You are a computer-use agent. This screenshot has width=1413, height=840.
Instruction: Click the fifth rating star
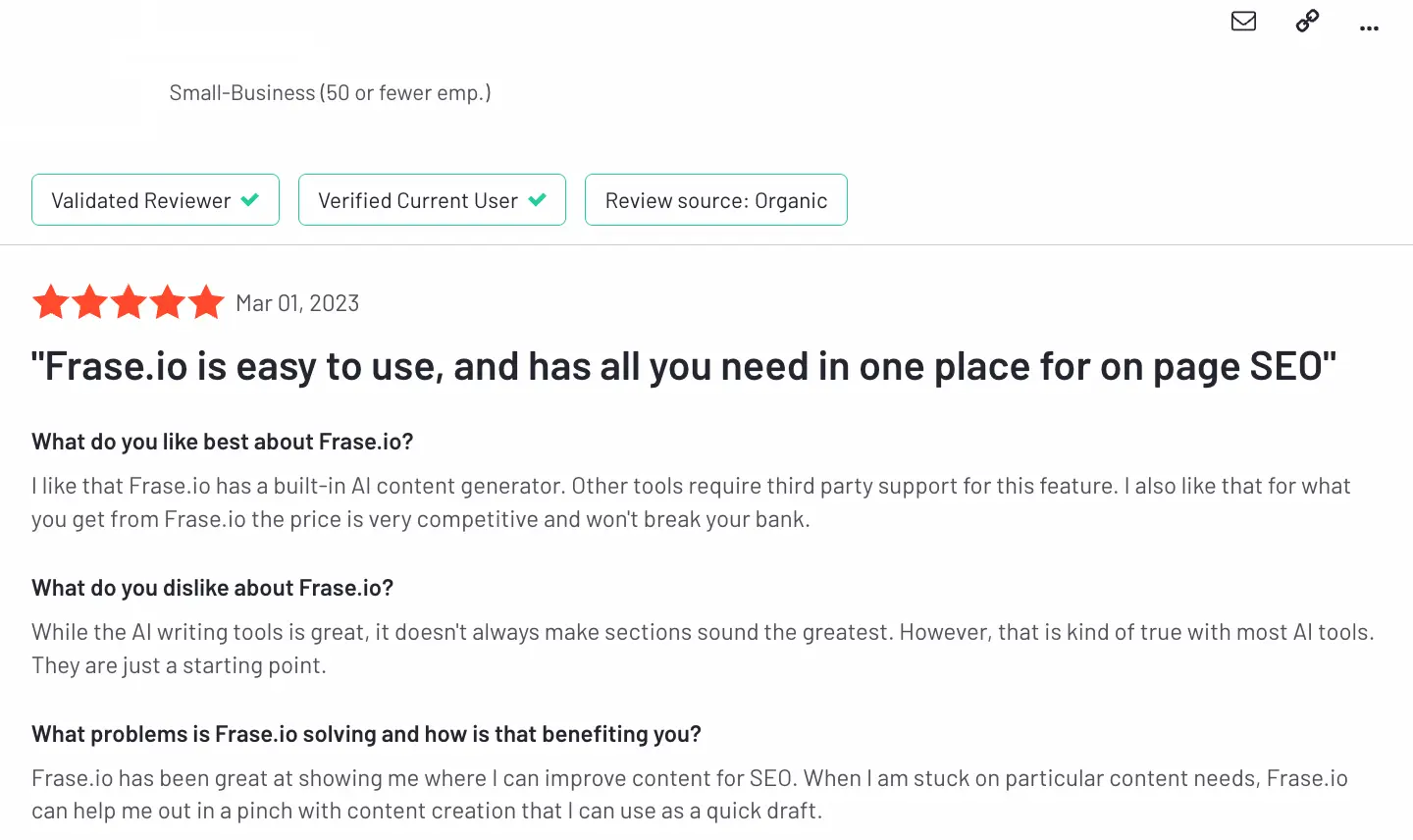[206, 302]
